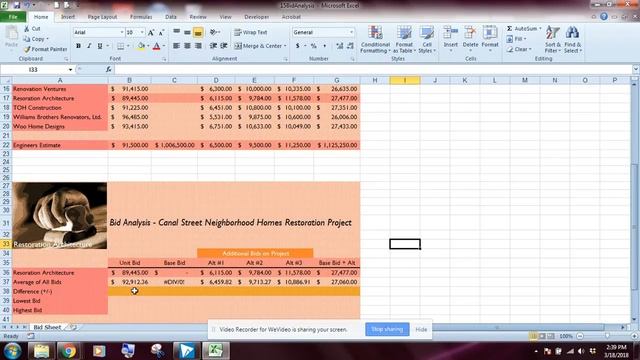Screen dimensions: 640x360
Task: Open the General number format dropdown
Action: [351, 32]
